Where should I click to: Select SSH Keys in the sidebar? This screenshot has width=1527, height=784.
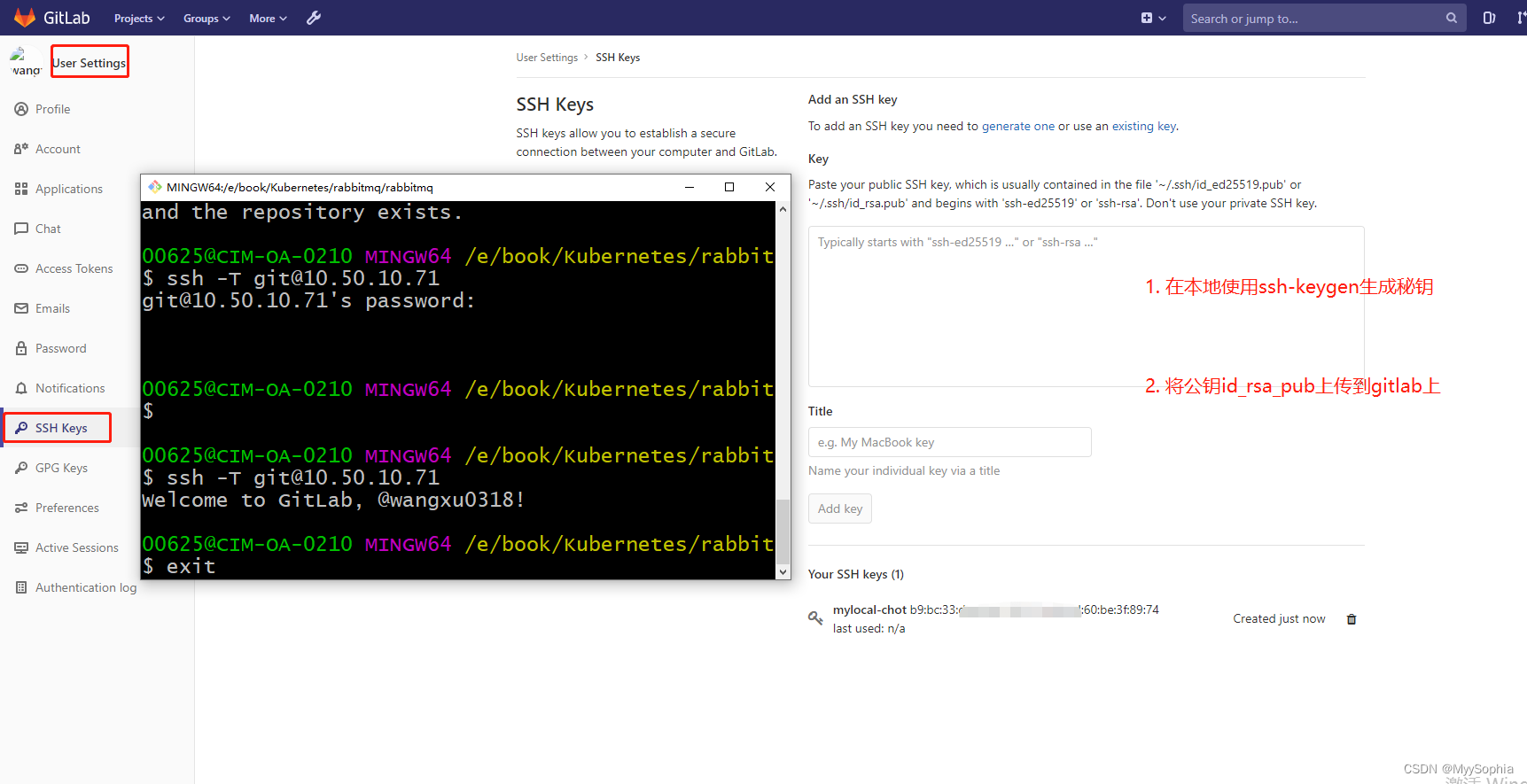tap(61, 428)
